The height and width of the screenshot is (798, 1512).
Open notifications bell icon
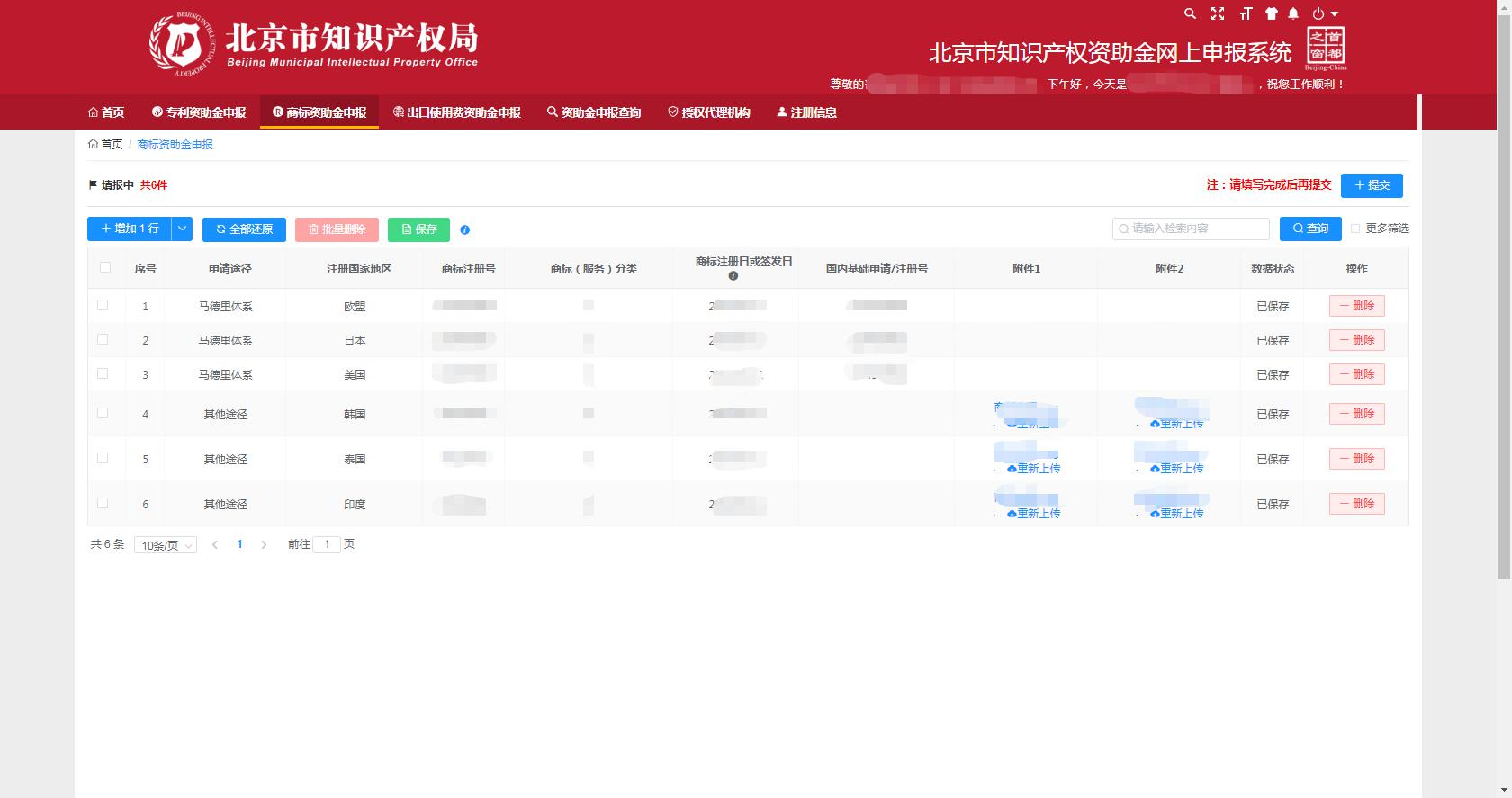click(1293, 13)
